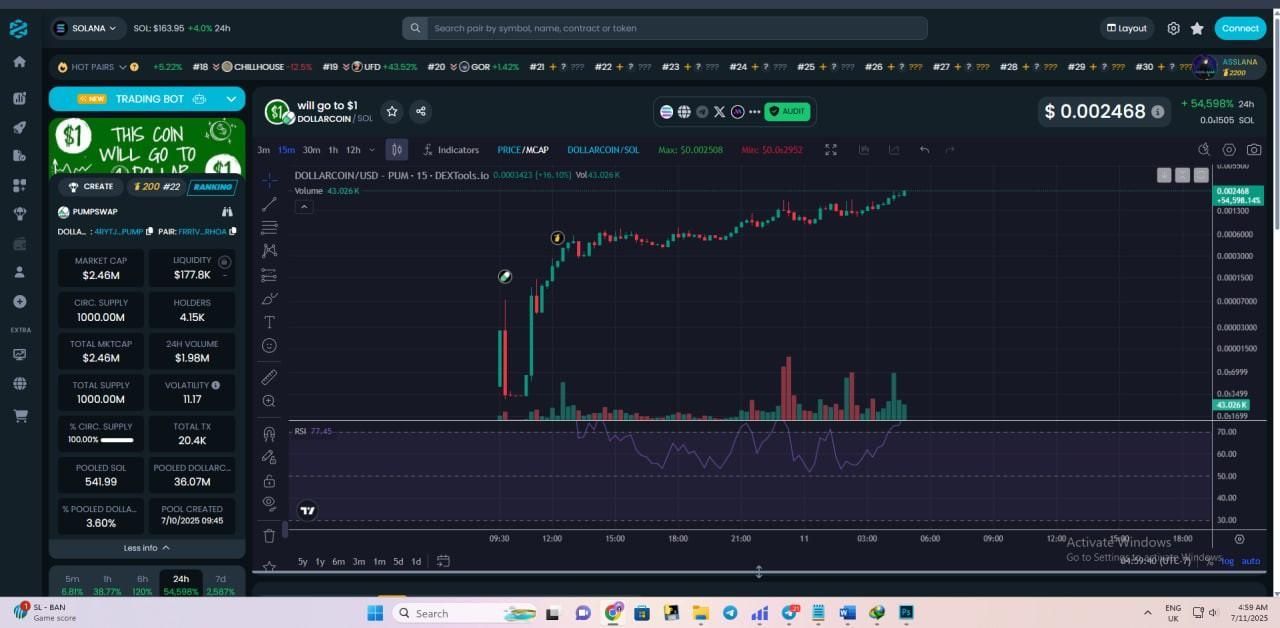The image size is (1280, 628).
Task: Click the RANKING badge
Action: coord(212,187)
